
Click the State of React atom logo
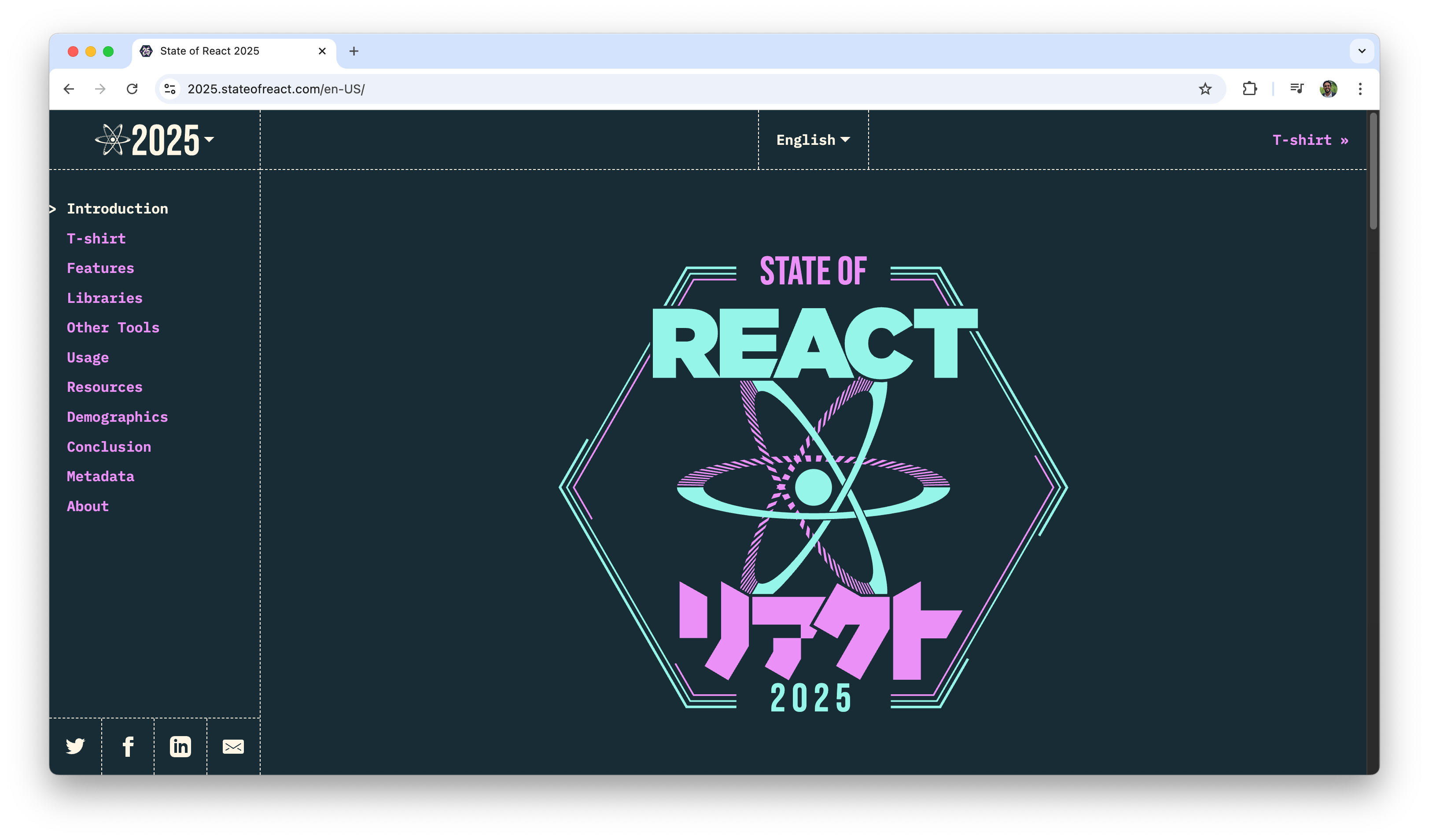coord(114,140)
